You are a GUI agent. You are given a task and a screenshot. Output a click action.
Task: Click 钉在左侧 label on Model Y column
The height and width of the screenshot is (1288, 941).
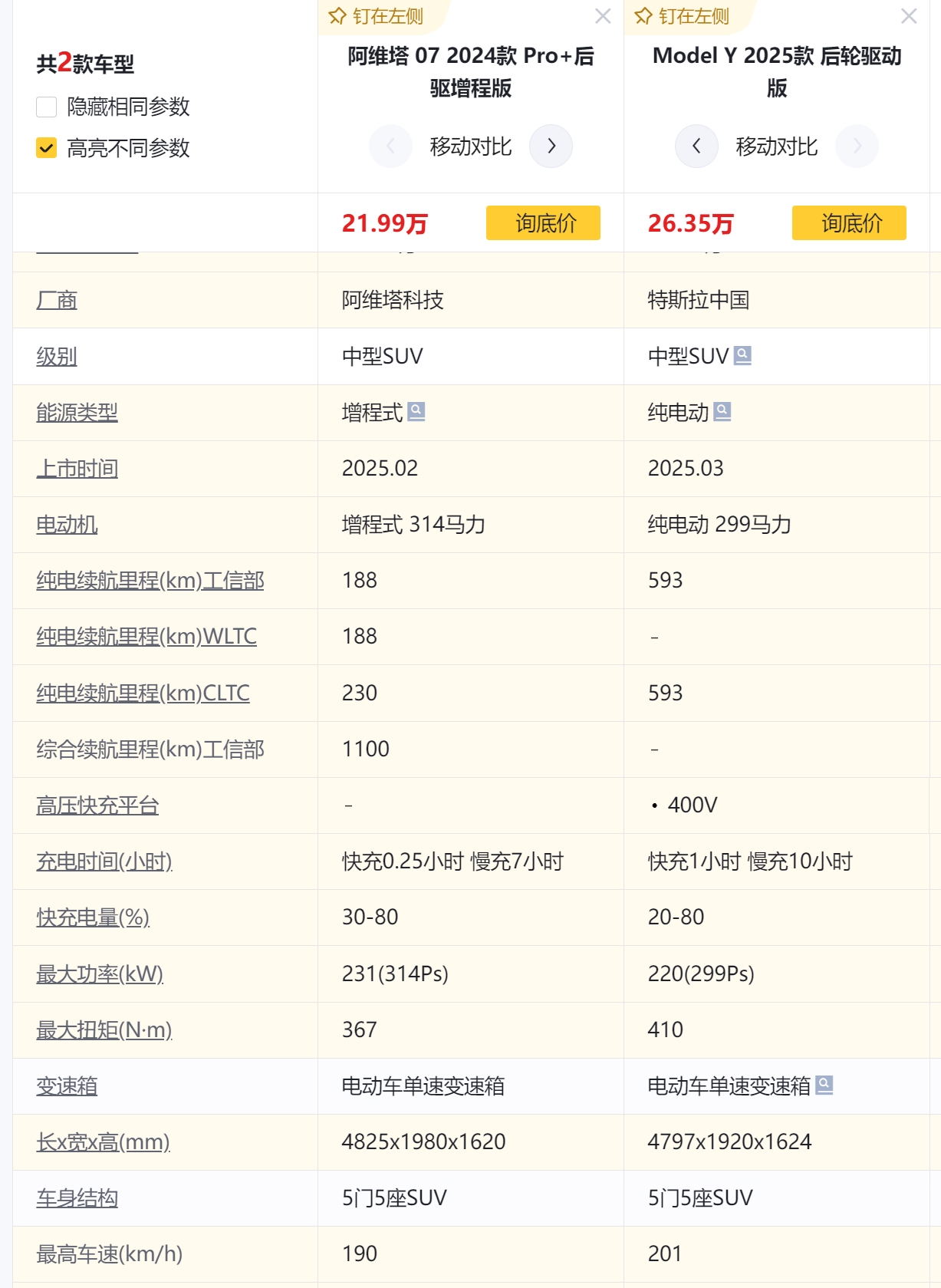[694, 16]
